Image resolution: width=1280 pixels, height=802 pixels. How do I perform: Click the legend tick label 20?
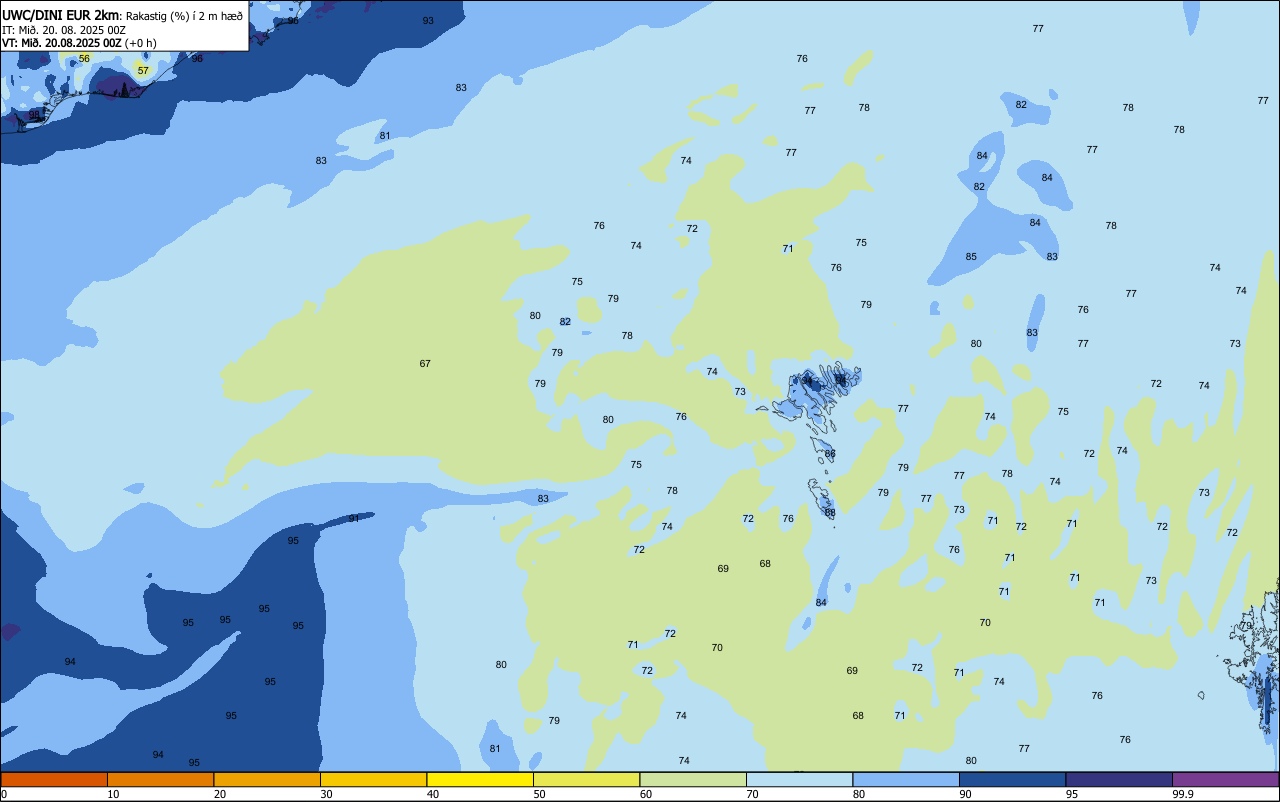(x=220, y=794)
